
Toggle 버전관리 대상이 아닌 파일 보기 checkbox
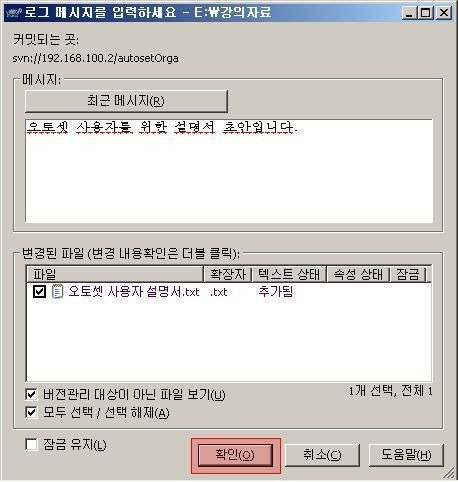pos(31,395)
